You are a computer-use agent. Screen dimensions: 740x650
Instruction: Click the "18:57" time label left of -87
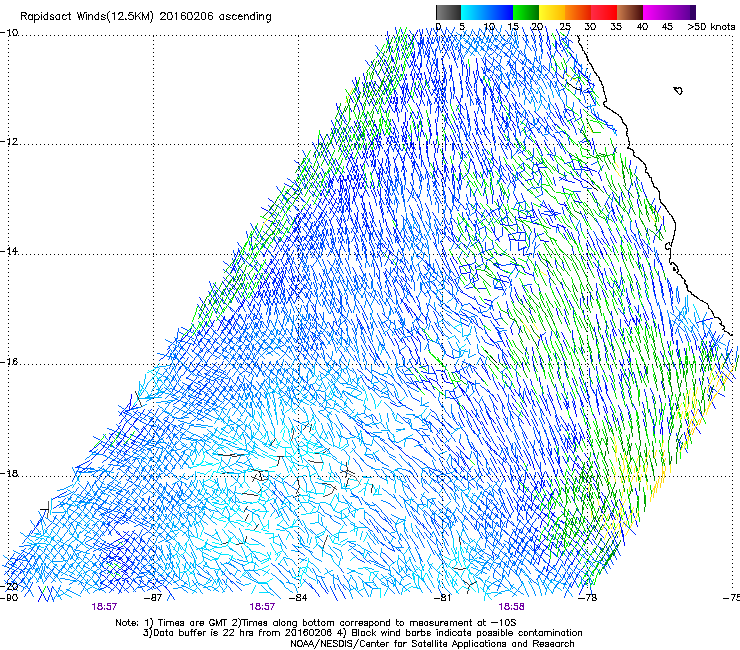[104, 607]
